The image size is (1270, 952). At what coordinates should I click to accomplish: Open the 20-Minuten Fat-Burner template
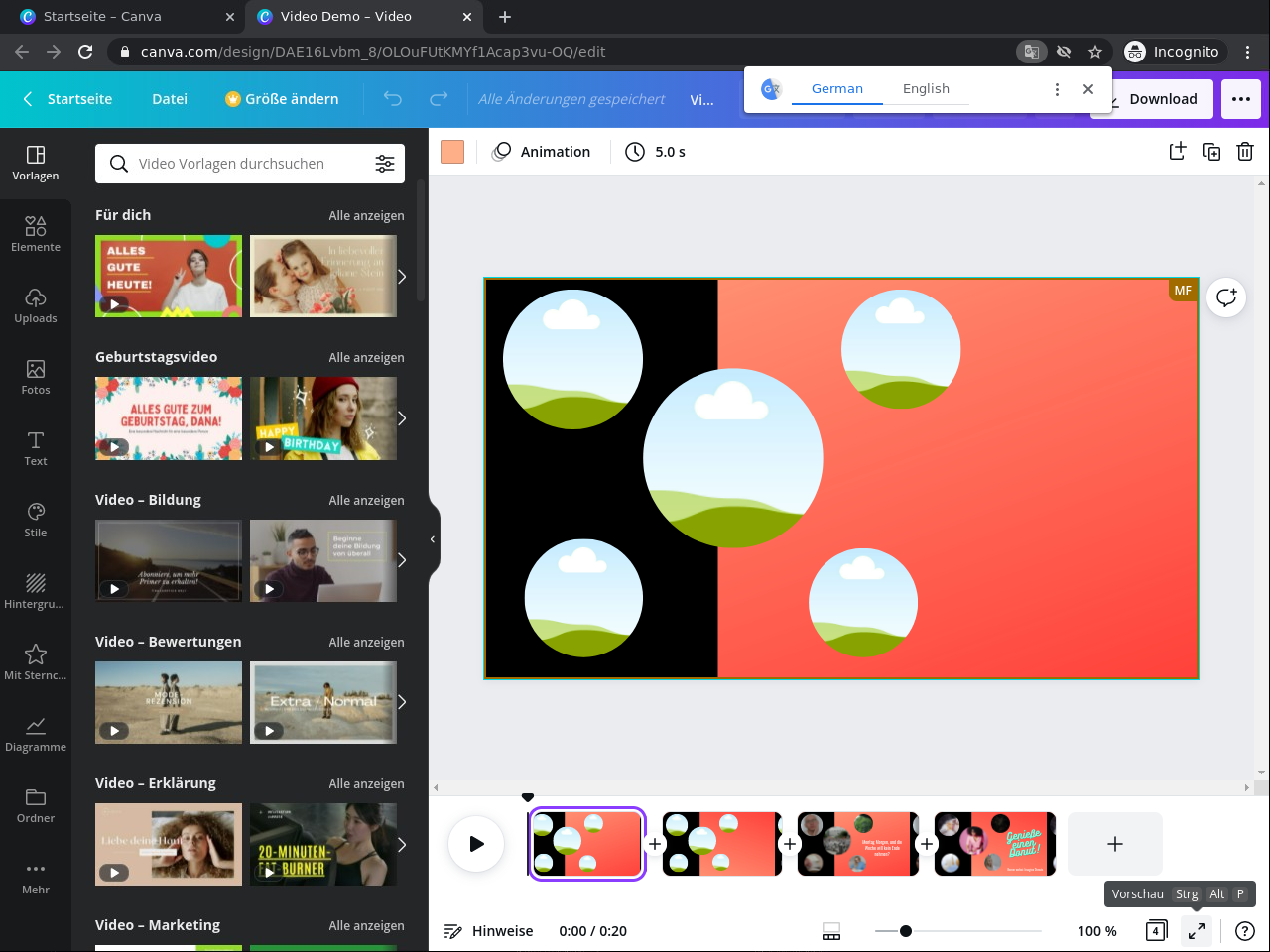323,845
